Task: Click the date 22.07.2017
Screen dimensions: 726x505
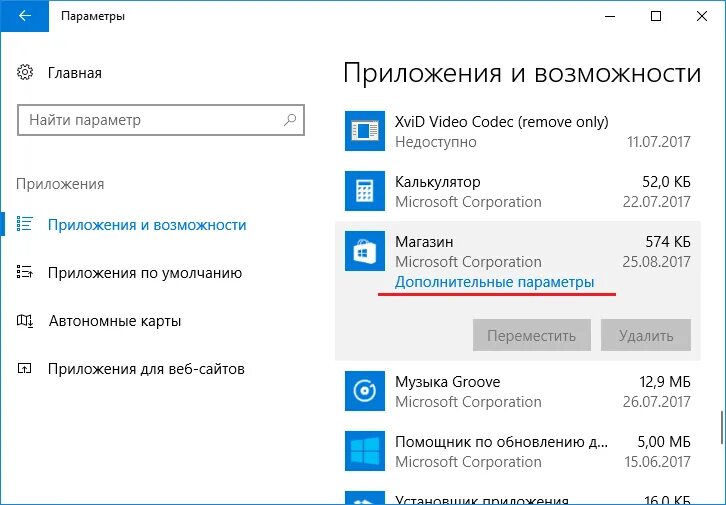Action: (x=656, y=202)
